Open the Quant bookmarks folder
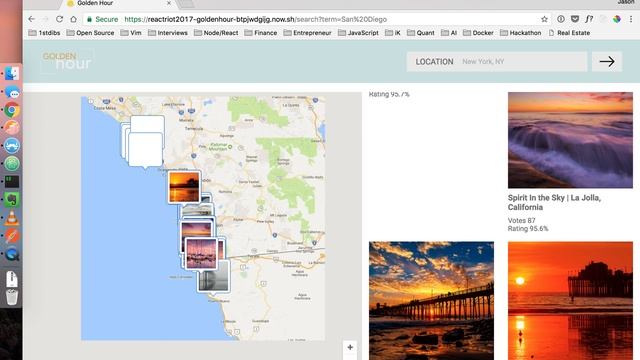Screen dimensions: 640x360 point(421,33)
